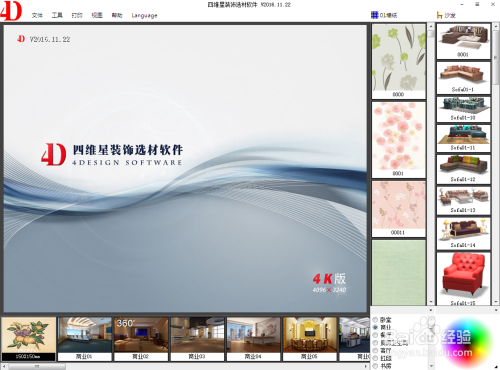500x370 pixels.
Task: Open the dropdown below the wallpaper list
Action: tap(431, 310)
